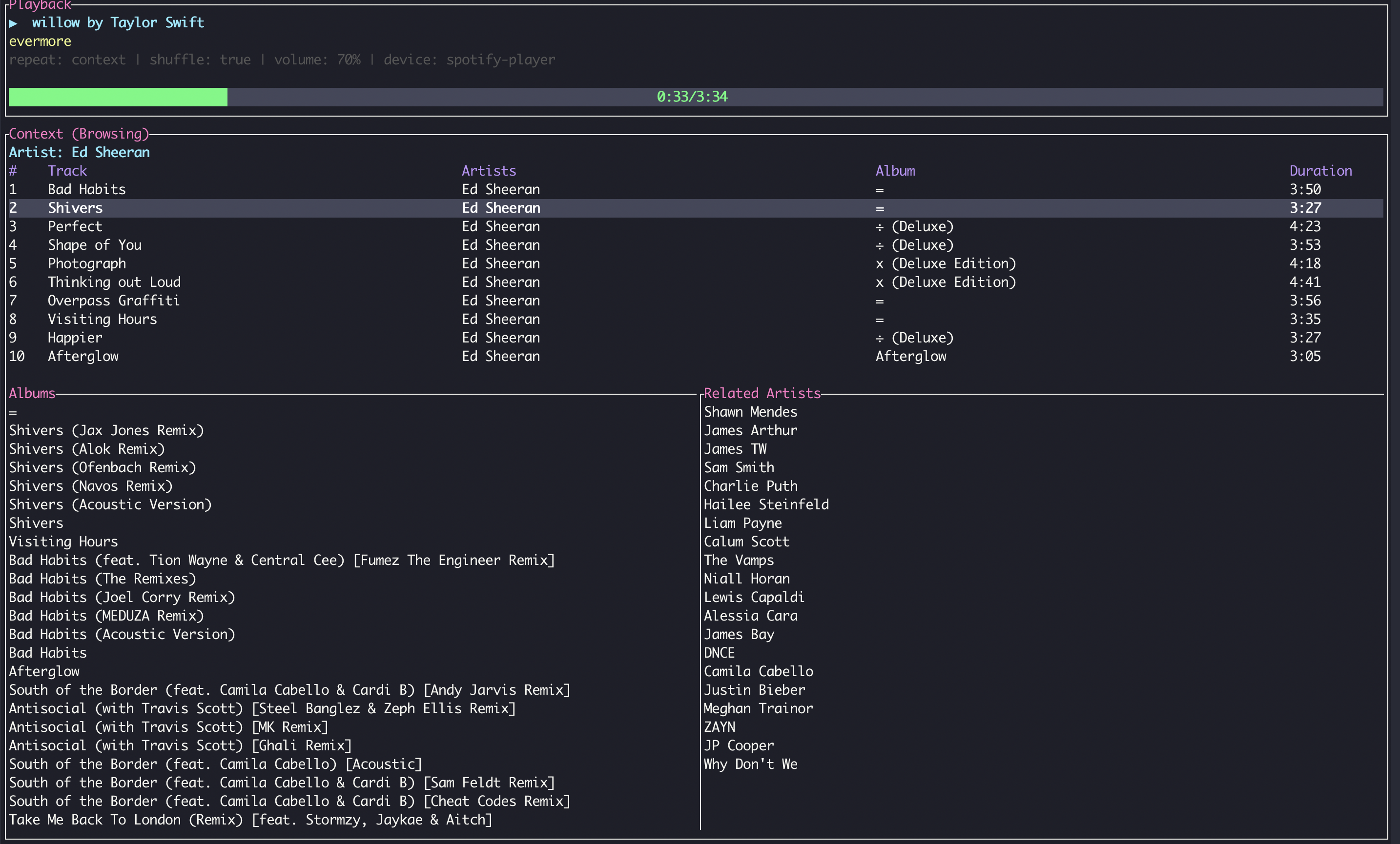The width and height of the screenshot is (1400, 844).
Task: Open 'Afterglow' in the Albums list
Action: [x=44, y=672]
